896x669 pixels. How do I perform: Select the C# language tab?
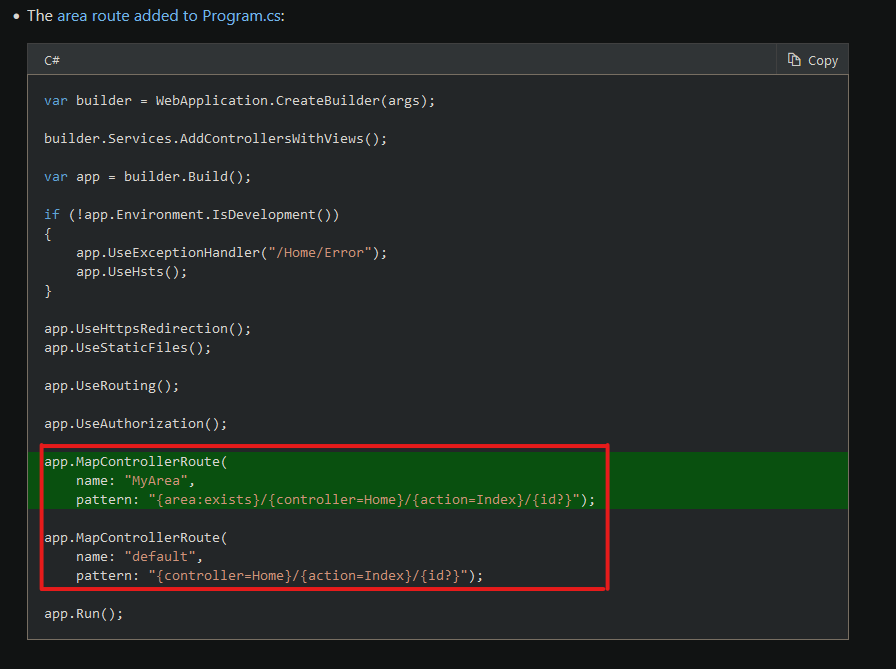pyautogui.click(x=51, y=60)
